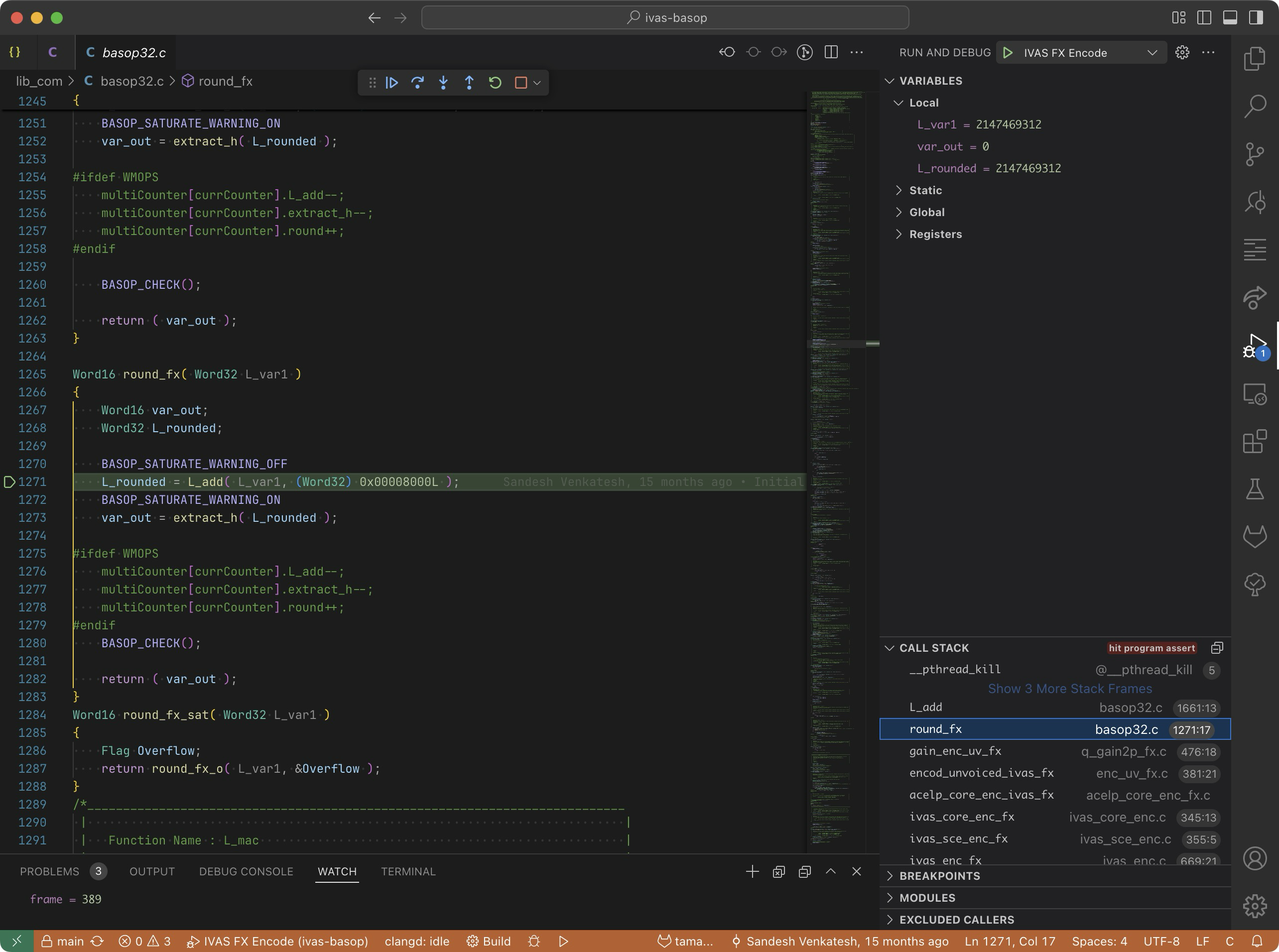Toggle the bottom panel layout
Screen dimensions: 1279x952
[1230, 18]
